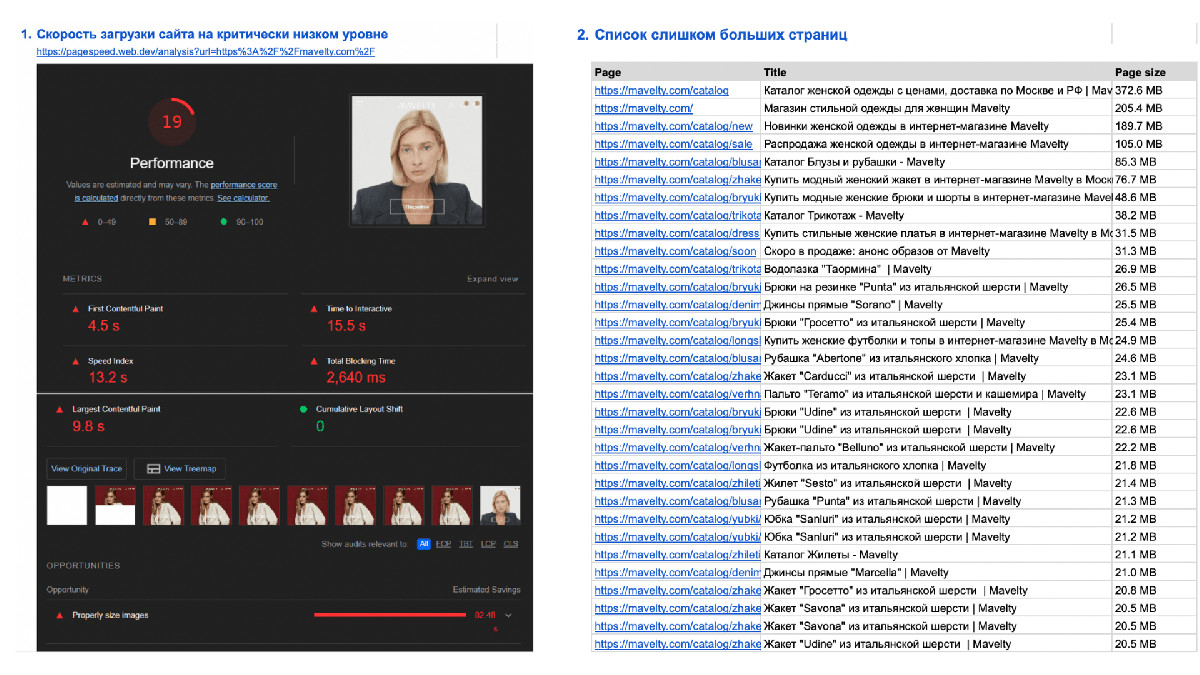Expand the Properly size images chevron
1200x675 pixels.
(508, 615)
